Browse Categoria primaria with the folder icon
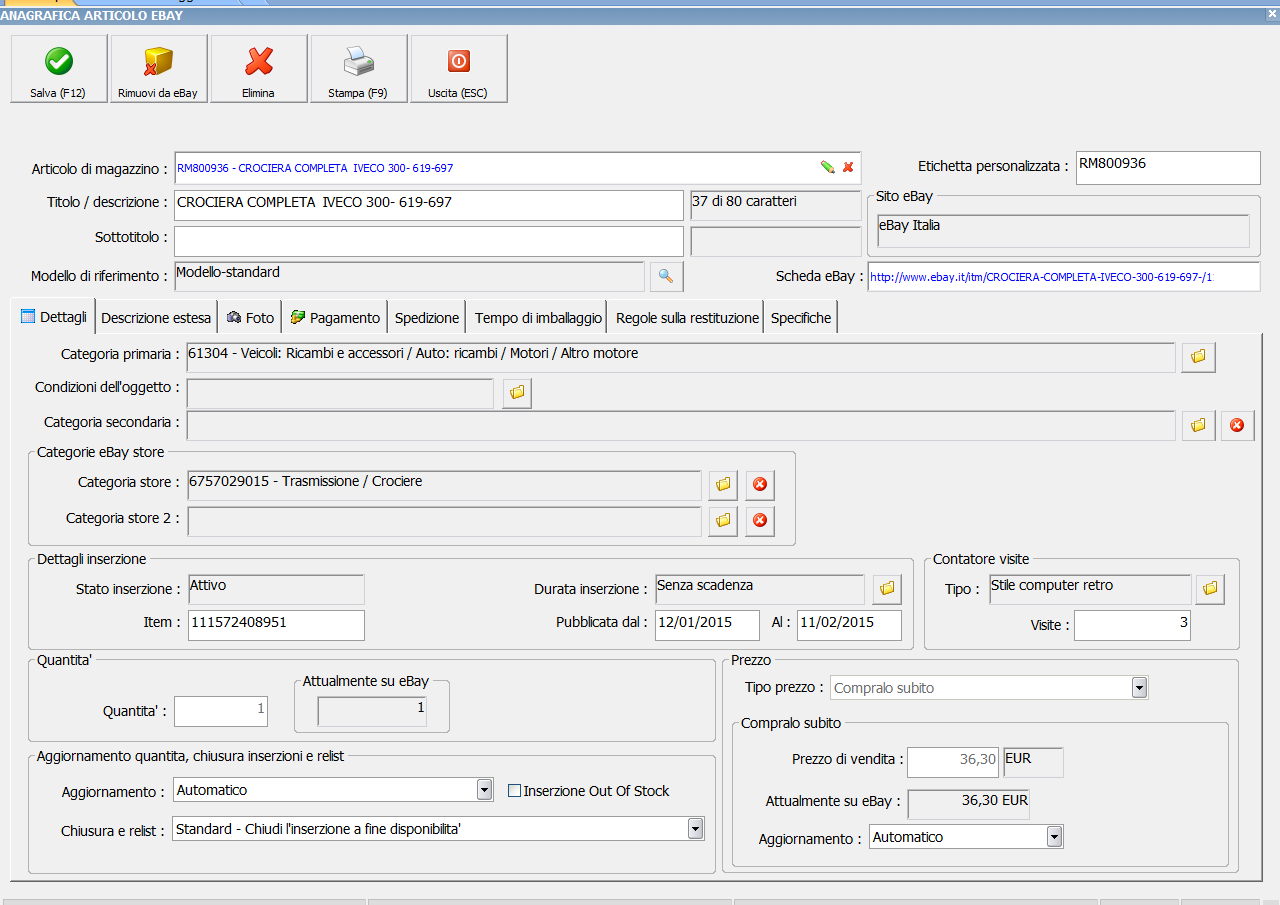Image resolution: width=1280 pixels, height=905 pixels. click(x=1198, y=357)
